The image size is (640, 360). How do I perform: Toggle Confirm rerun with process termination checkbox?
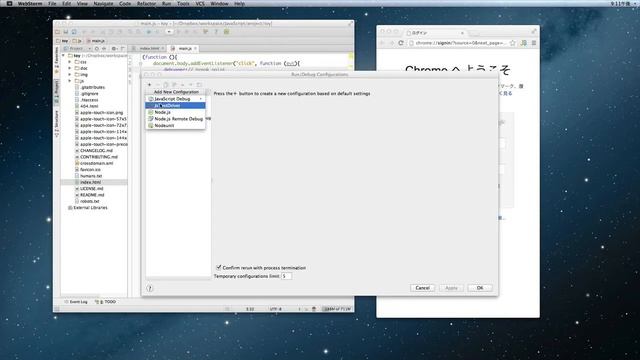pyautogui.click(x=219, y=267)
